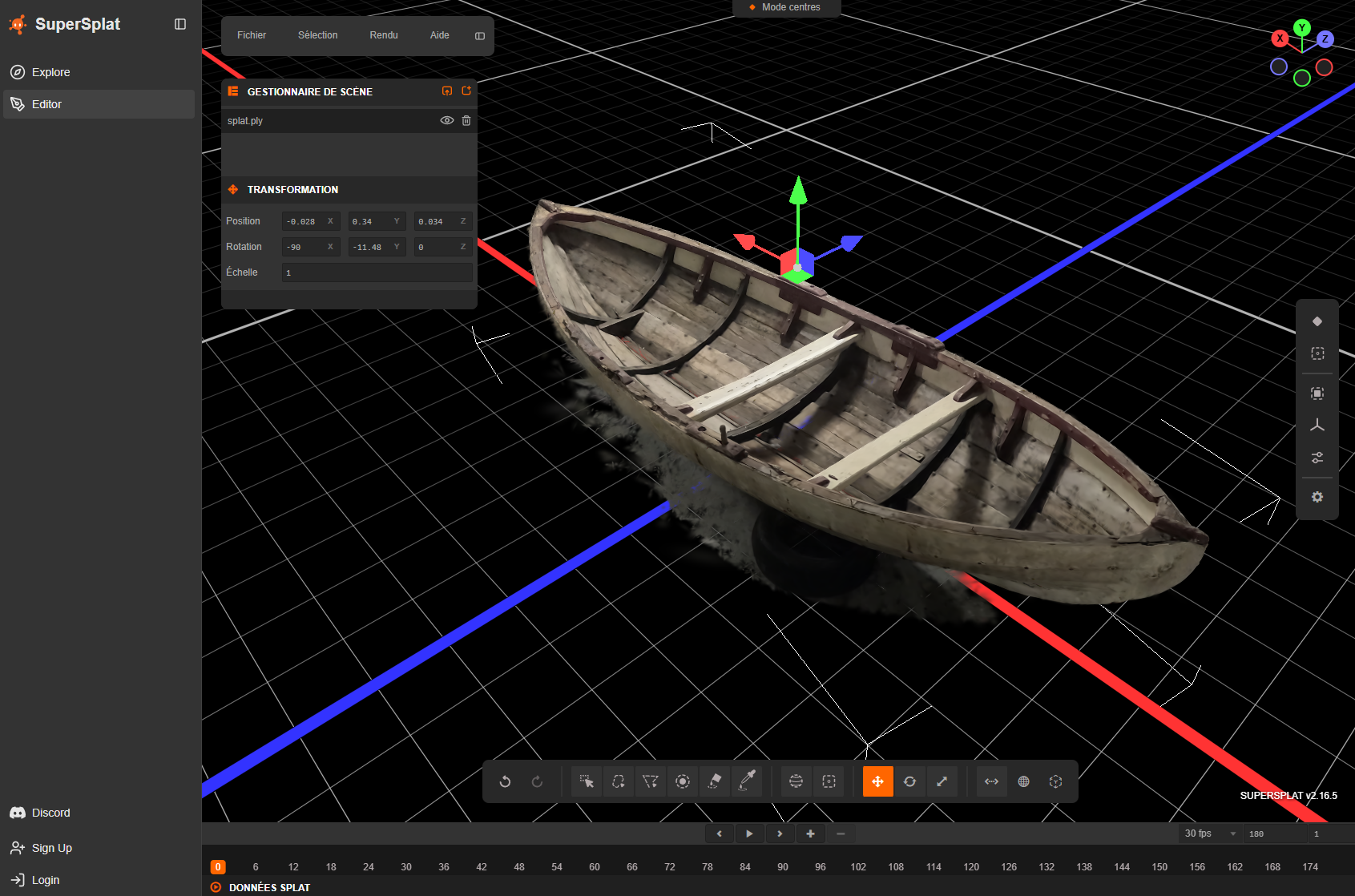This screenshot has width=1355, height=896.
Task: Collapse the menu bar panel toggle
Action: pos(480,36)
